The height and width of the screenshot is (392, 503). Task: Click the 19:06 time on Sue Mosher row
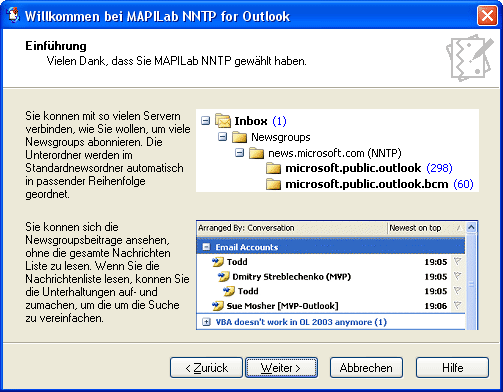(435, 306)
